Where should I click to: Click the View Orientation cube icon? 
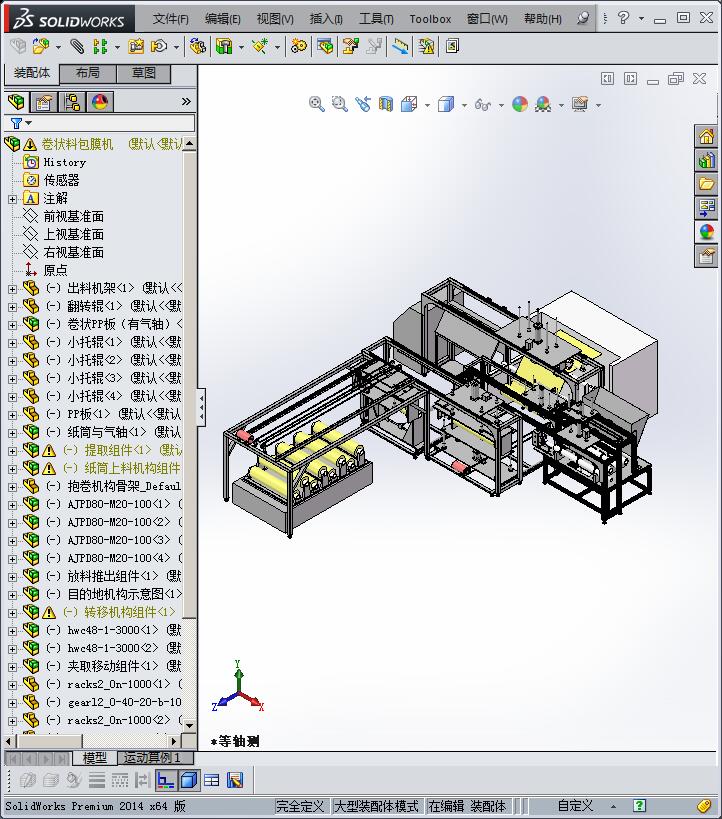(x=409, y=104)
